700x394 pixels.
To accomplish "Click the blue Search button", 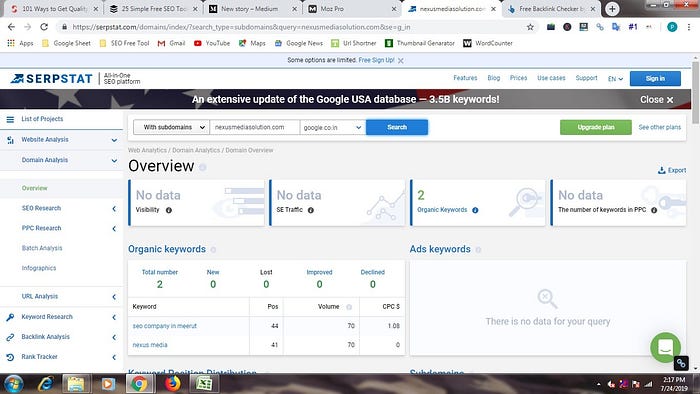I will pyautogui.click(x=397, y=127).
